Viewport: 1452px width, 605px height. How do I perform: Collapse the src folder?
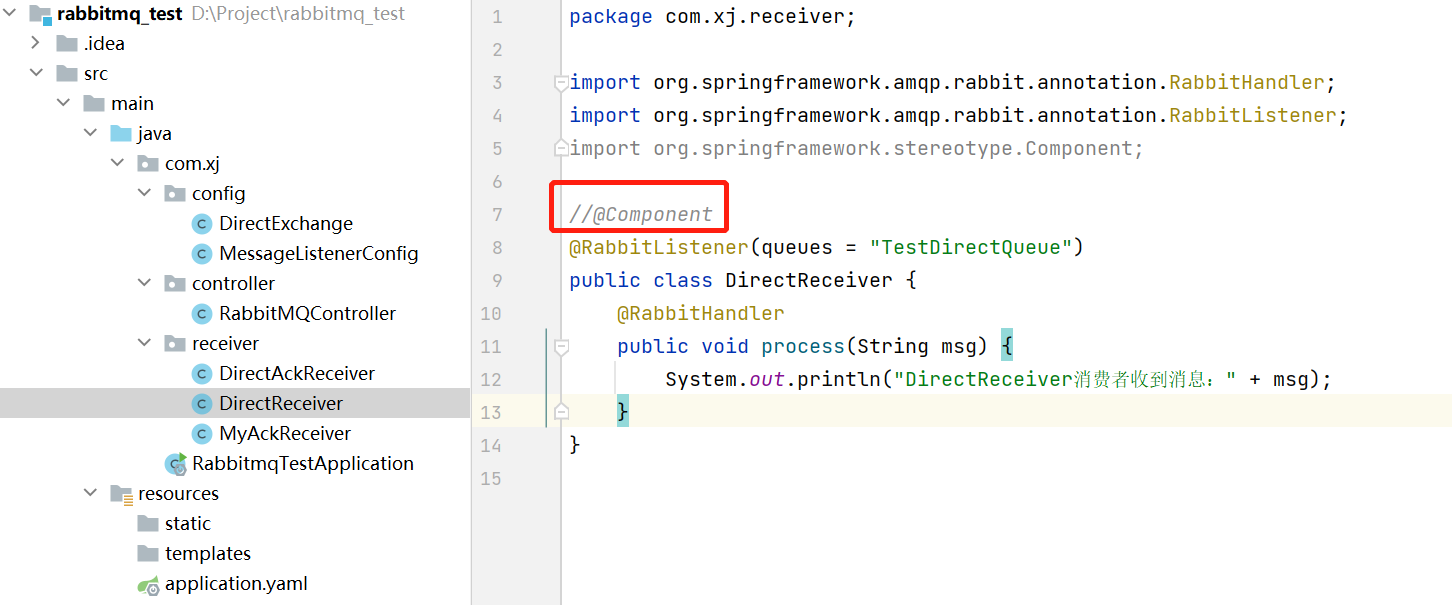[36, 73]
